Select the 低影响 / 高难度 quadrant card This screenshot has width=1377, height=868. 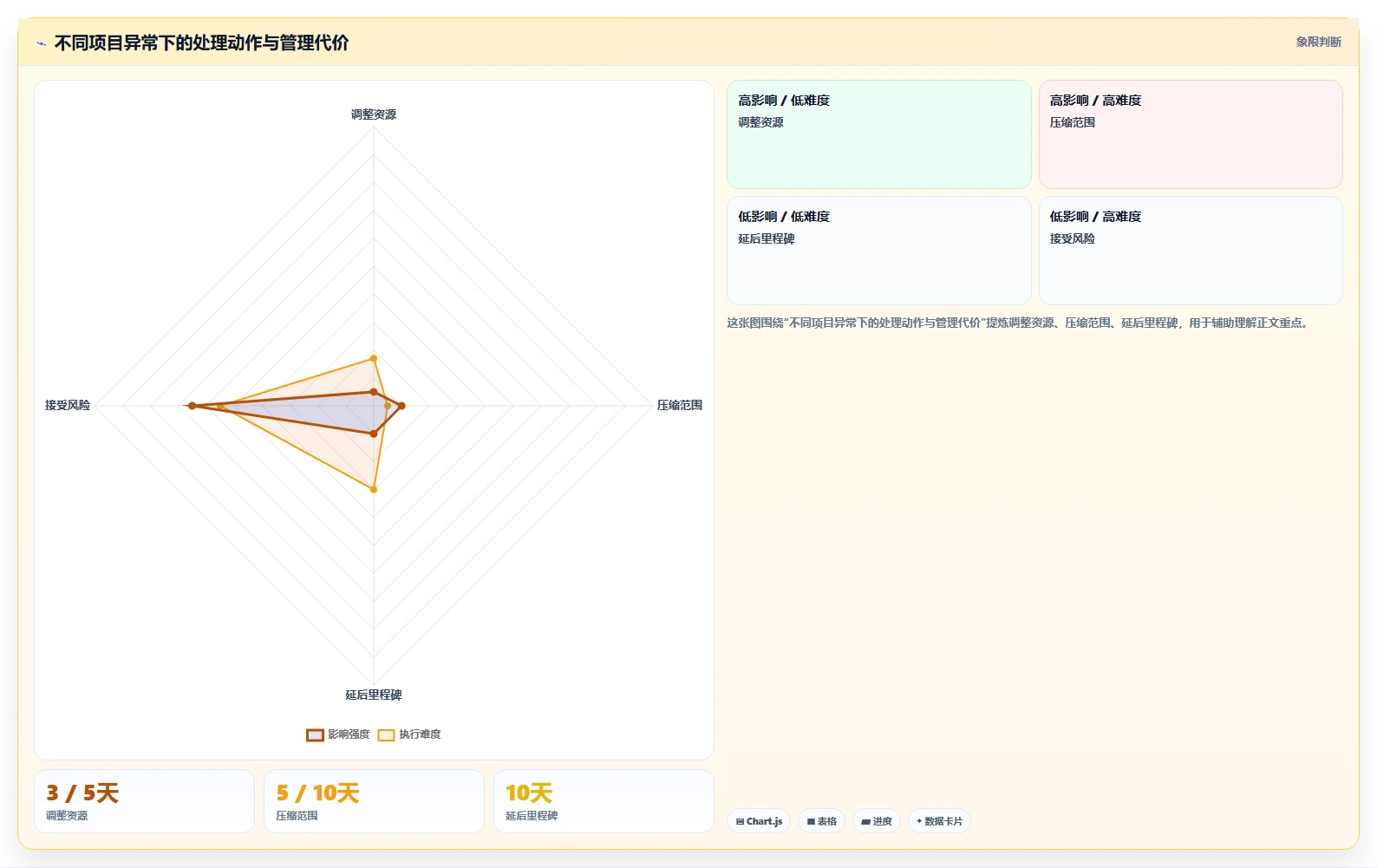click(1191, 251)
